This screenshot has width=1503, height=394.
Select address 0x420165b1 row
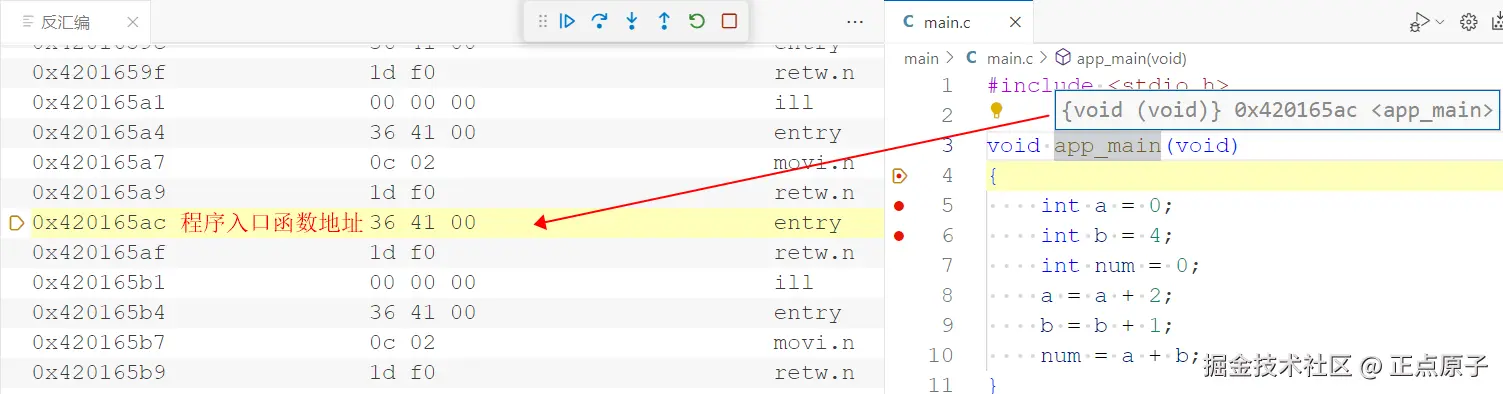[99, 283]
